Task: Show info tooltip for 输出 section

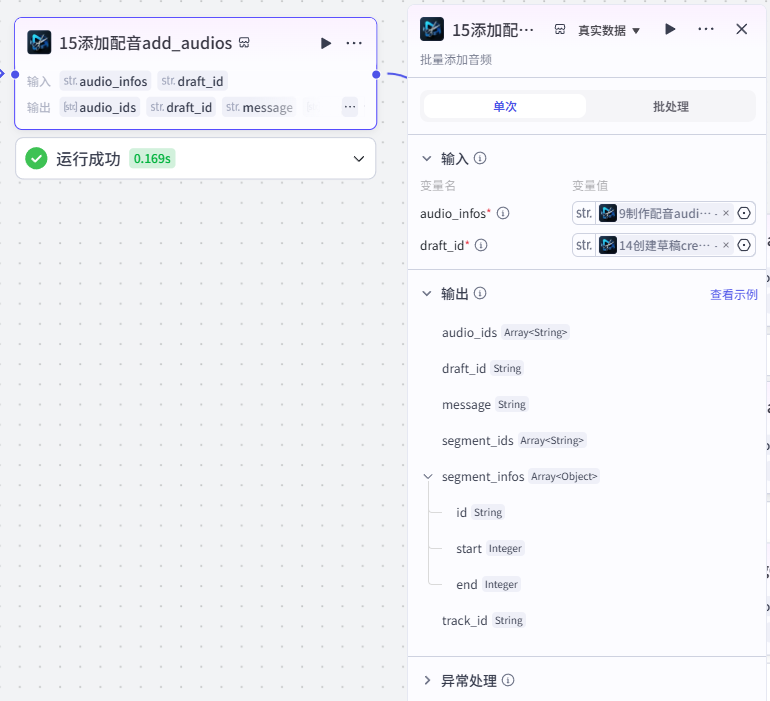Action: pyautogui.click(x=480, y=293)
